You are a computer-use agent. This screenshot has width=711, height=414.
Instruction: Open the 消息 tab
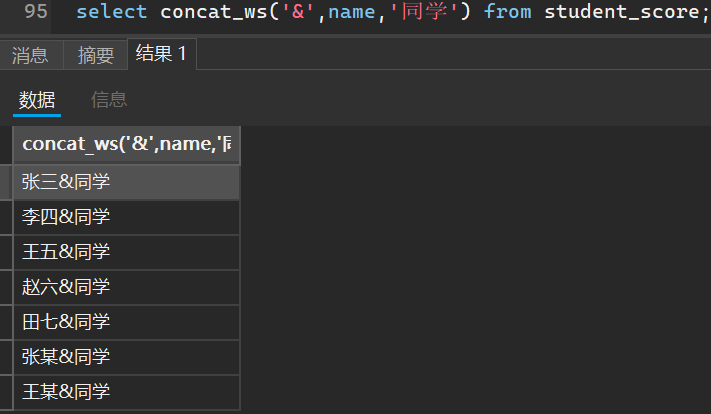point(30,55)
